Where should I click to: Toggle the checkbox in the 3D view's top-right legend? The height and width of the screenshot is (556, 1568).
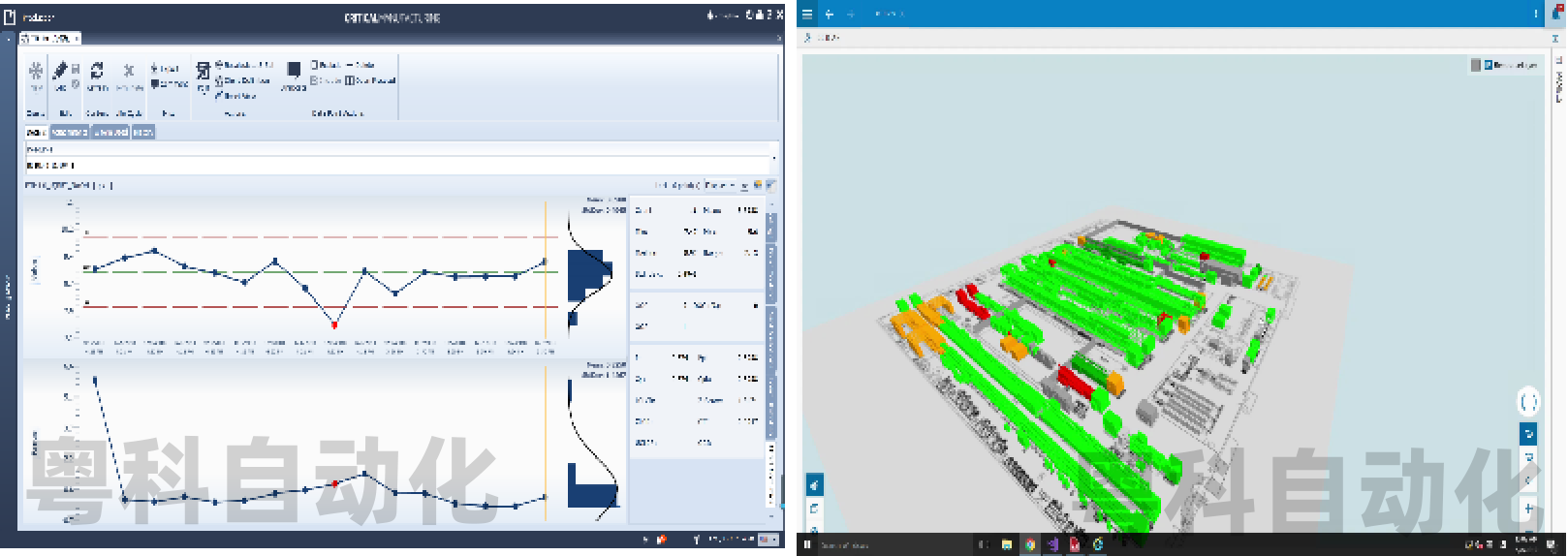point(1489,65)
